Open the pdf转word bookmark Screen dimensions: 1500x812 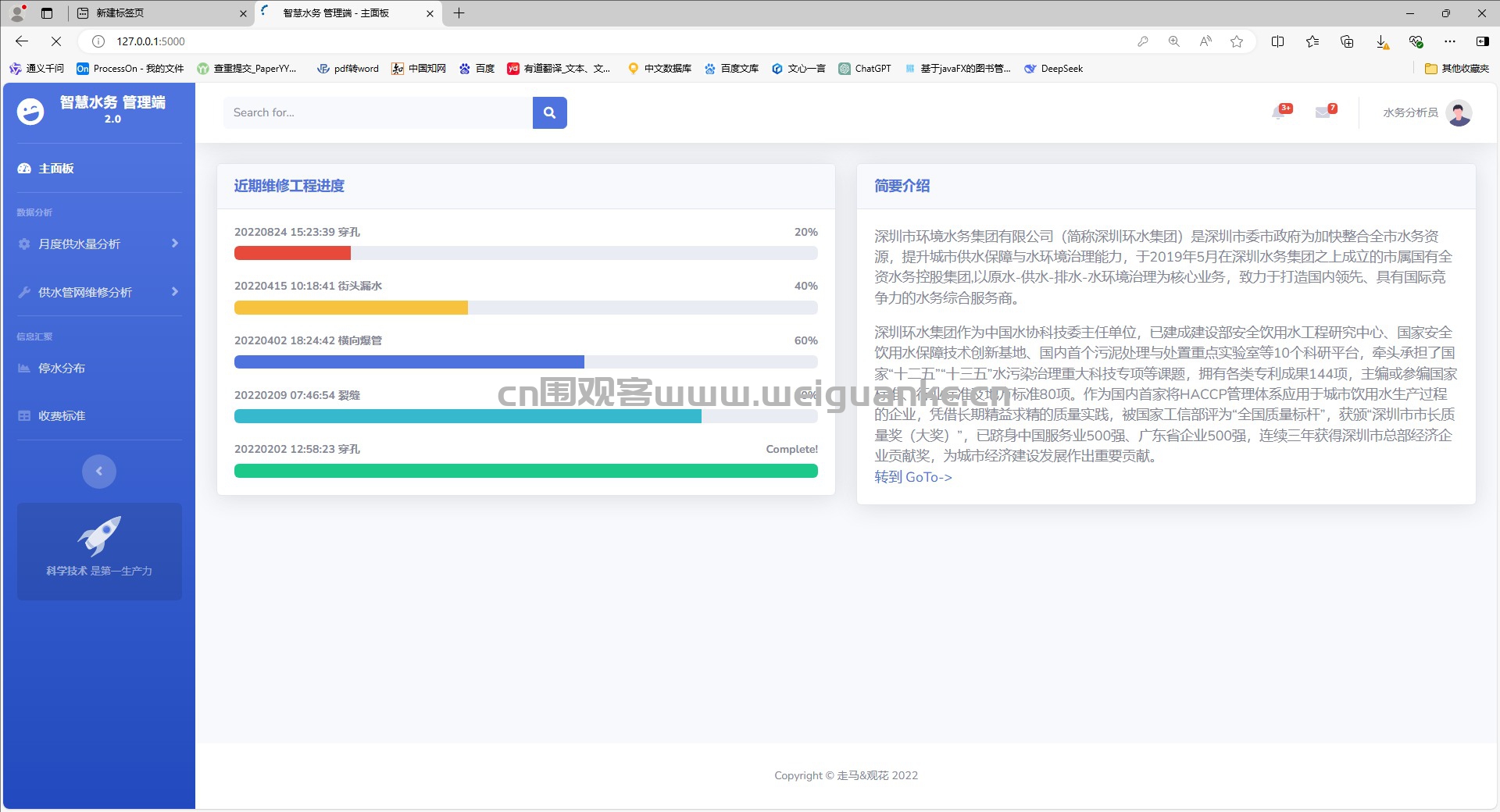pyautogui.click(x=348, y=69)
